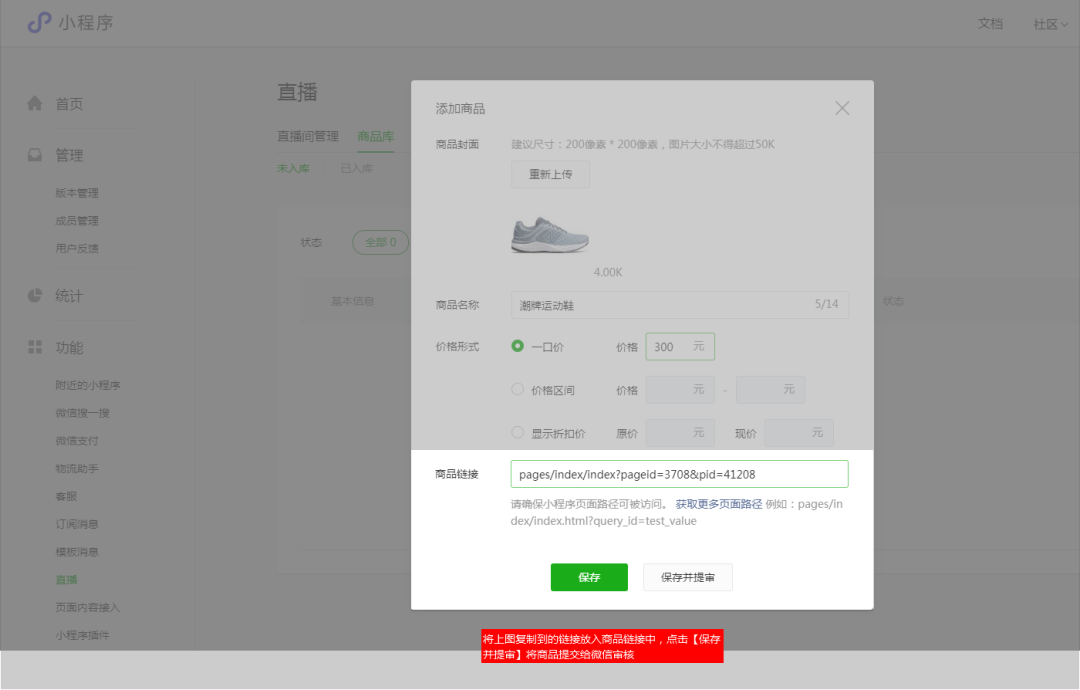The height and width of the screenshot is (690, 1080).
Task: Click the 功能 grid icon in the sidebar
Action: 36,347
